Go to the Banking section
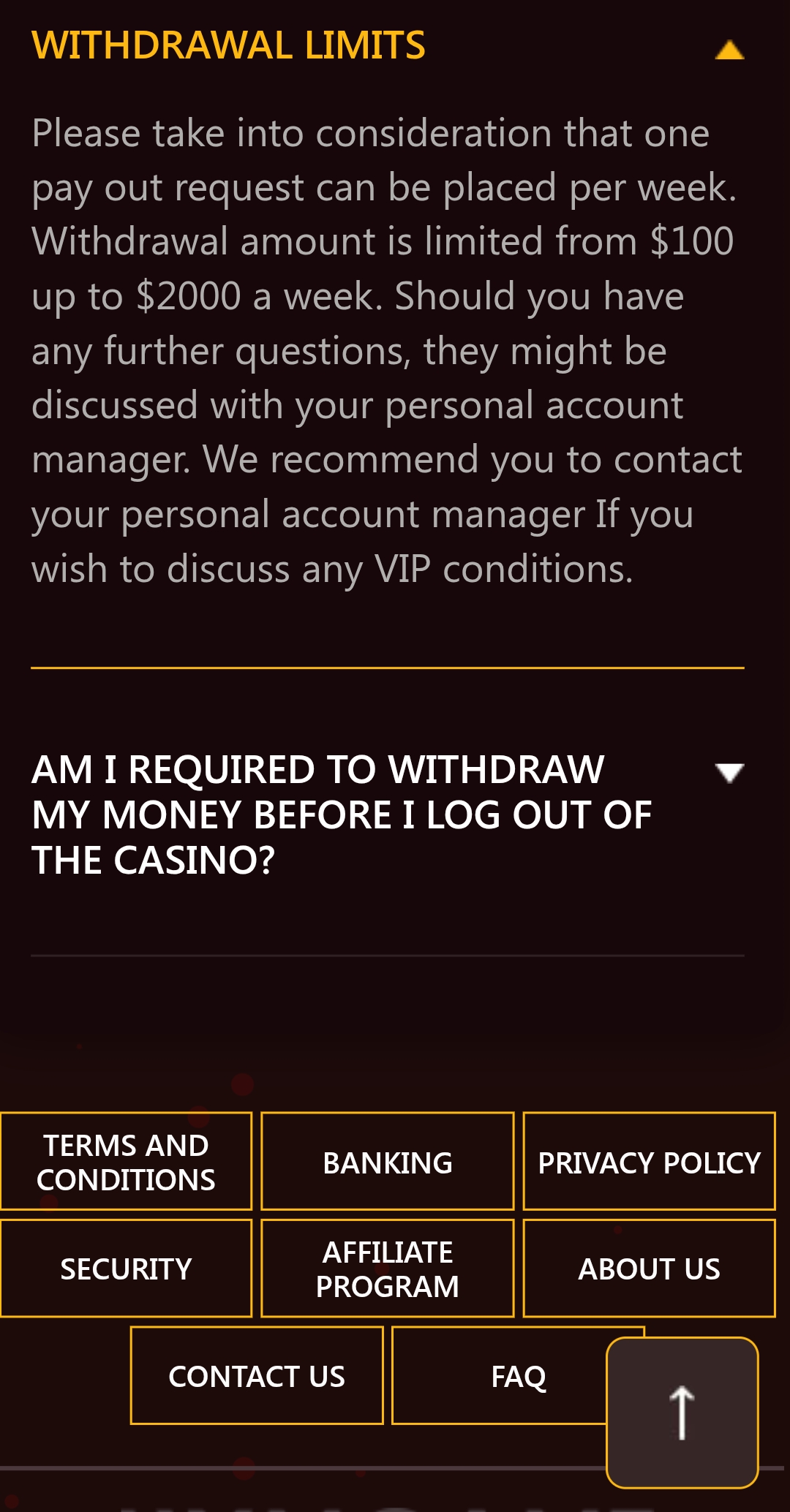The width and height of the screenshot is (790, 1512). 388,1162
